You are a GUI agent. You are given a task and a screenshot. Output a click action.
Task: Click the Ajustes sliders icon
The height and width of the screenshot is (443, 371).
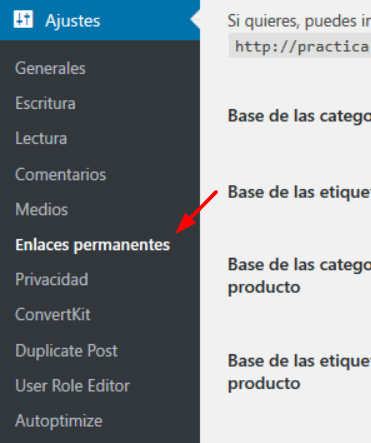pos(23,19)
